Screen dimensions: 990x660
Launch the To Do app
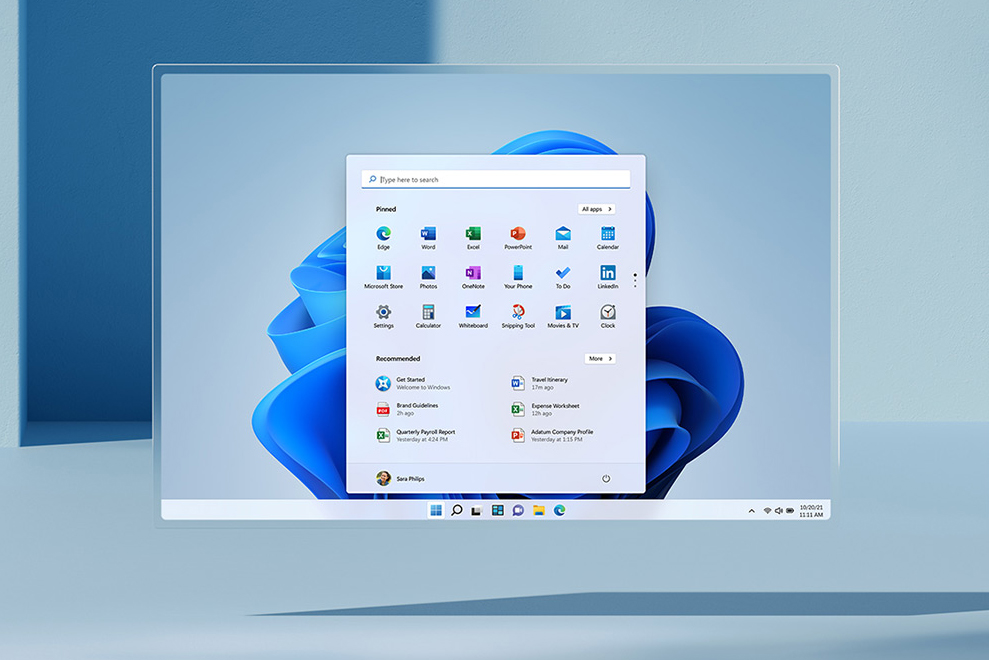[563, 277]
